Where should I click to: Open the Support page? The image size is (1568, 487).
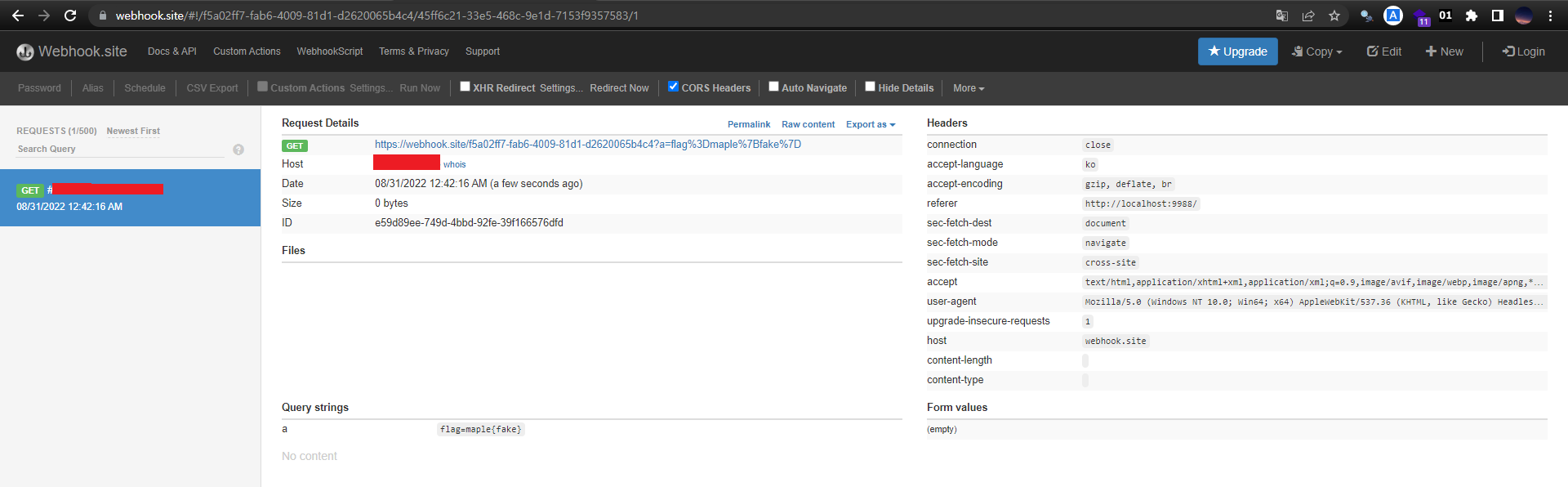tap(483, 51)
